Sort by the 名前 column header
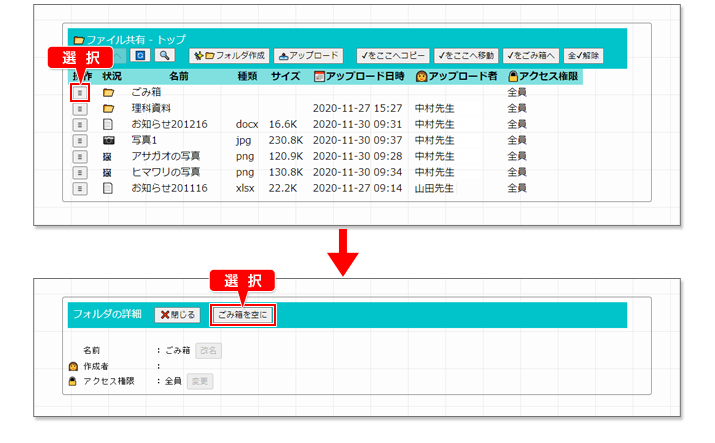This screenshot has width=715, height=443. (x=179, y=76)
